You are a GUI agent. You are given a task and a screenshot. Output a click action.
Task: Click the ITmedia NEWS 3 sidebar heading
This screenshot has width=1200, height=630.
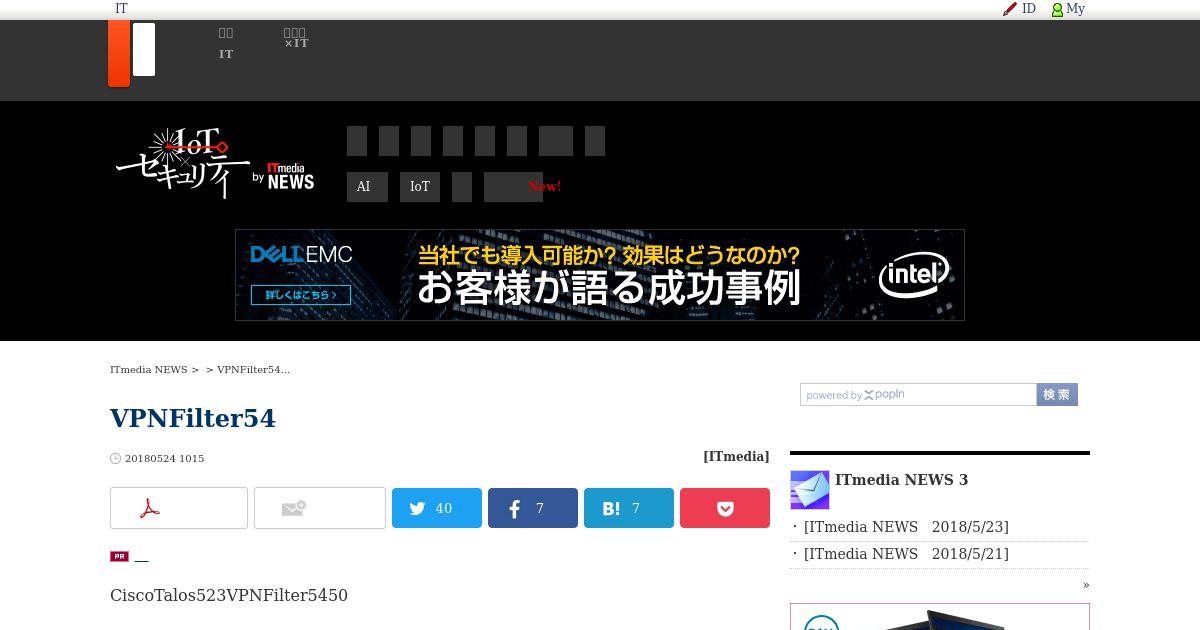[901, 480]
